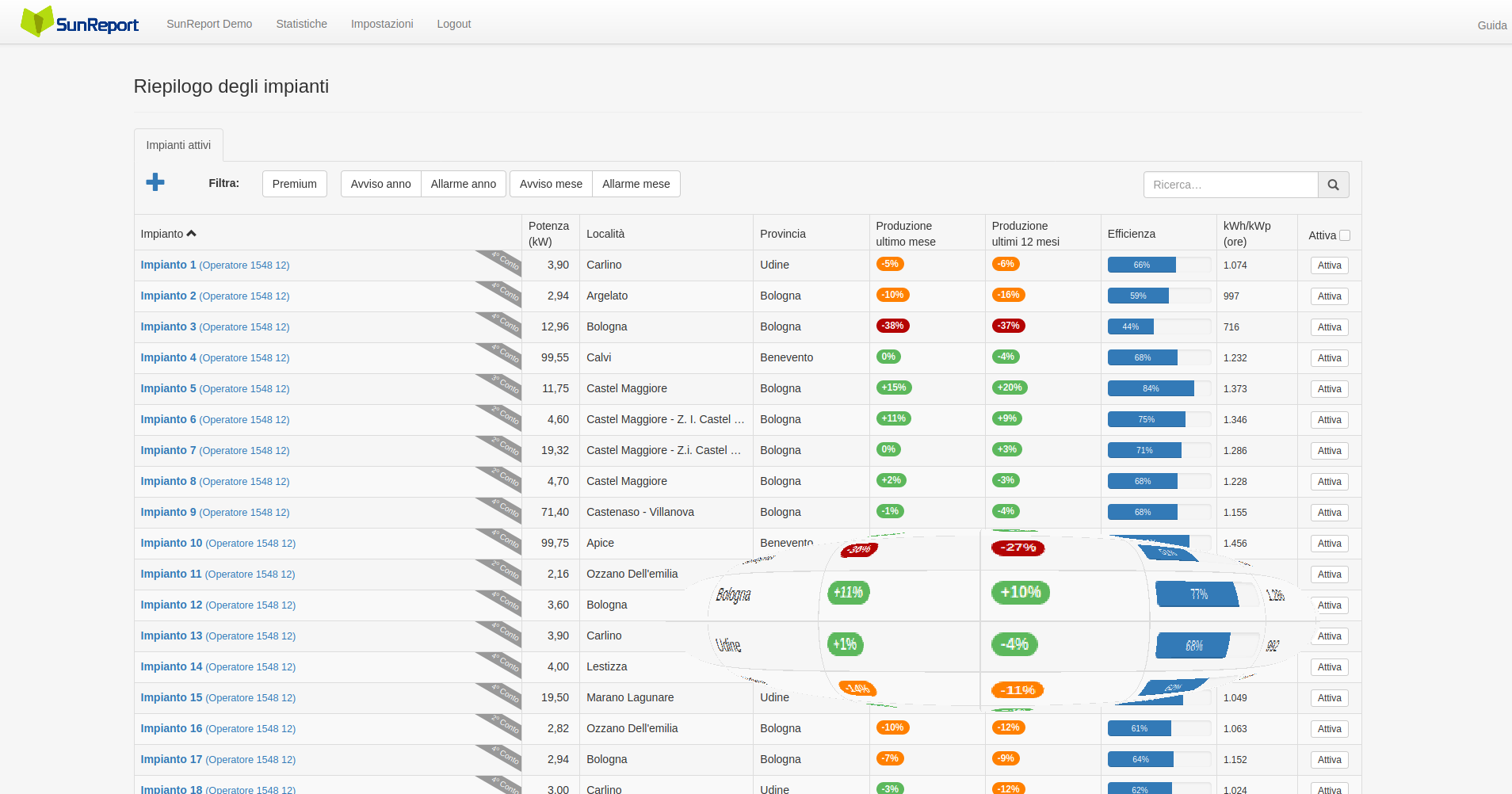1512x794 pixels.
Task: Click Logout in the navbar
Action: tap(454, 24)
